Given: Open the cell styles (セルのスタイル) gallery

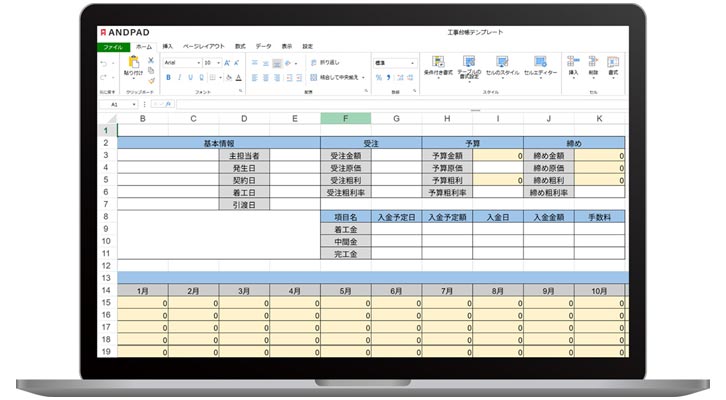Looking at the screenshot, I should tap(502, 65).
